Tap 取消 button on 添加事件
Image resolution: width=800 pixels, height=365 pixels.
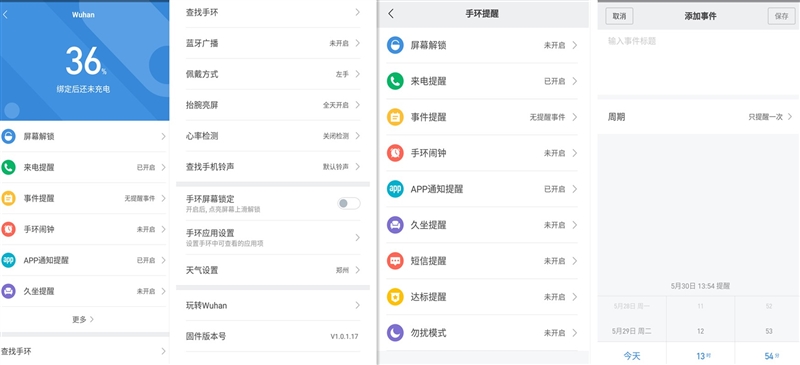tap(619, 16)
